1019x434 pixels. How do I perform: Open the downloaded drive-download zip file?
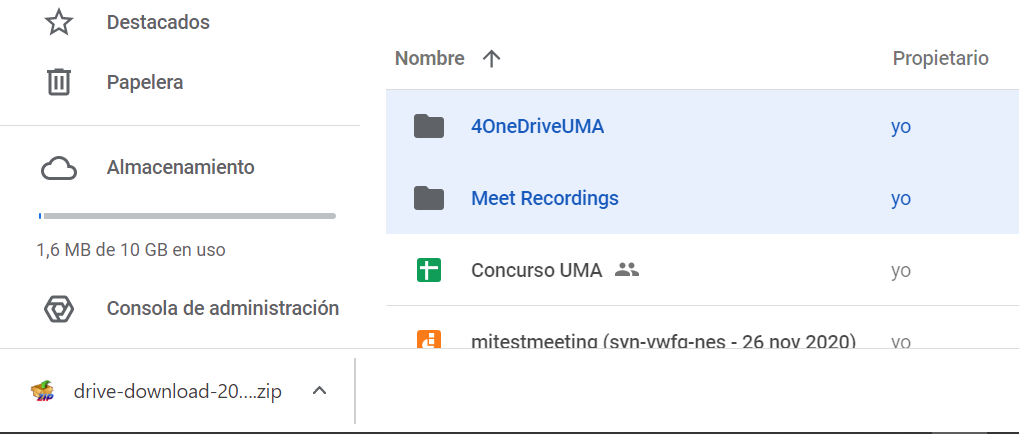click(178, 392)
